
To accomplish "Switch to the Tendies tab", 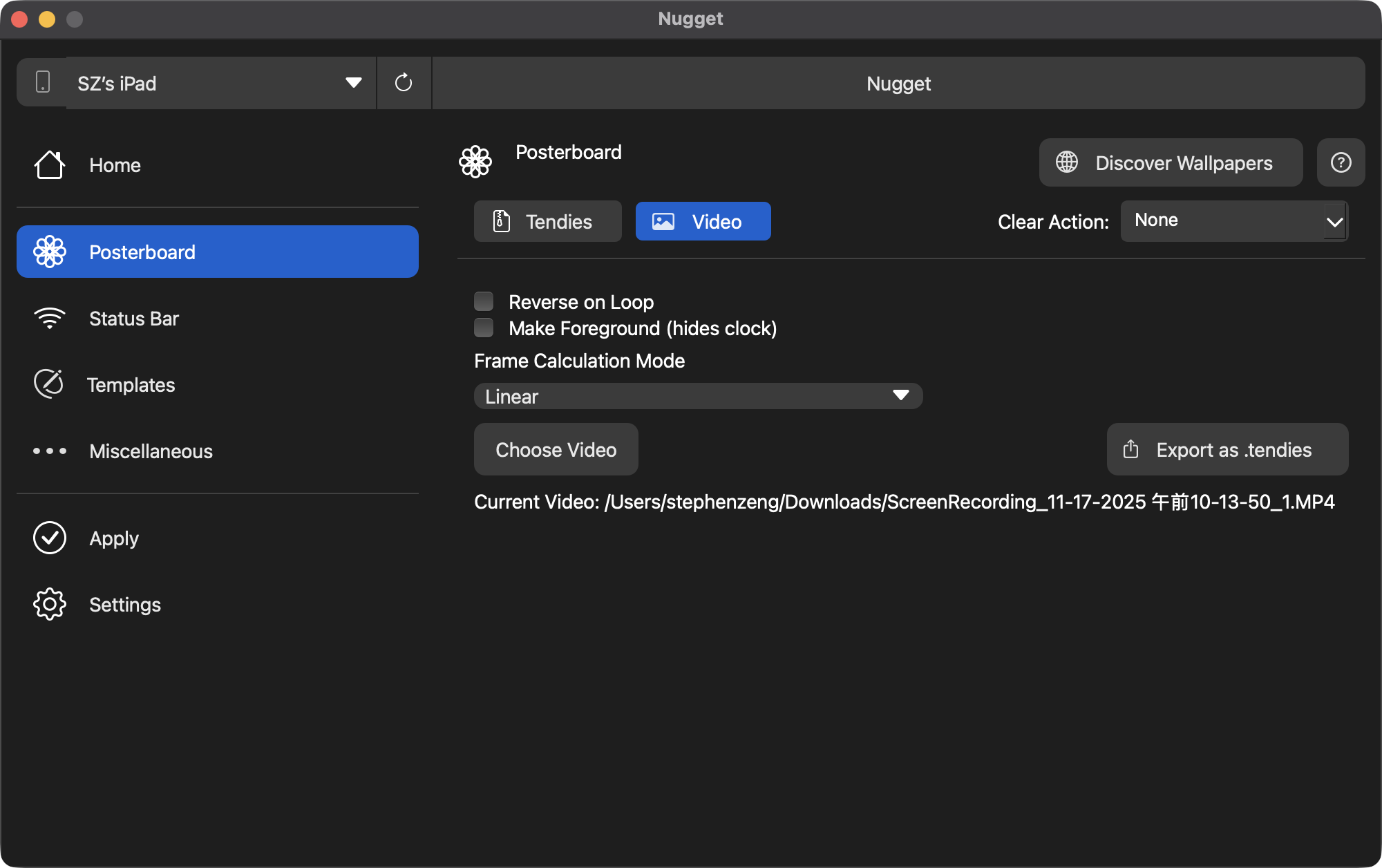I will (x=547, y=221).
